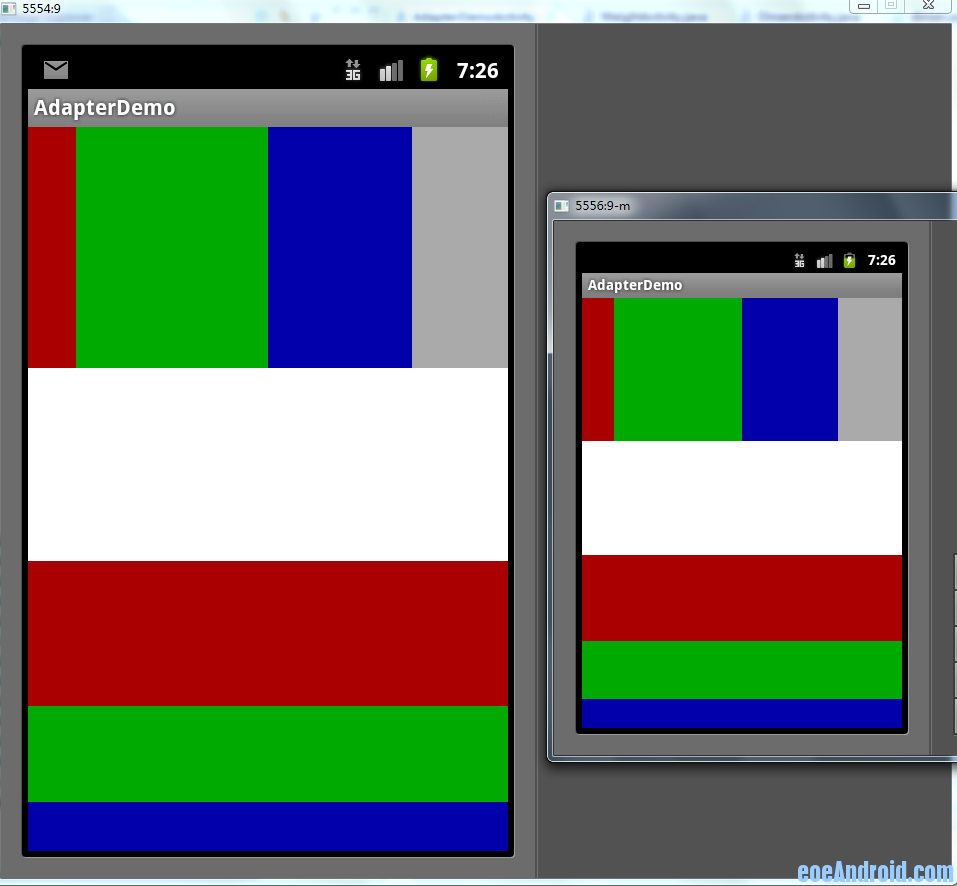Viewport: 957px width, 886px height.
Task: Tap the 3G data icon in 5556 emulator
Action: [799, 261]
